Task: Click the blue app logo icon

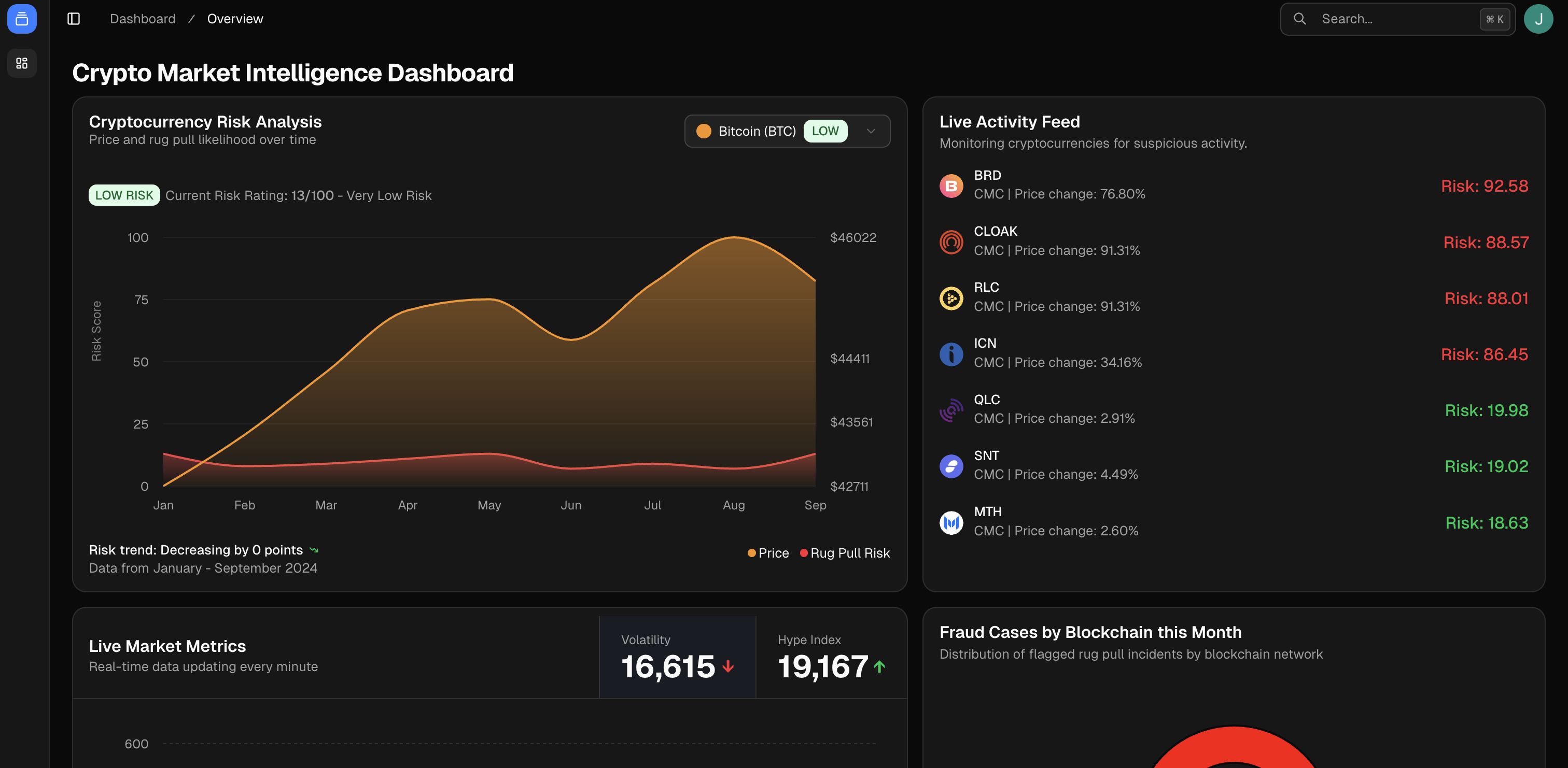Action: click(22, 19)
